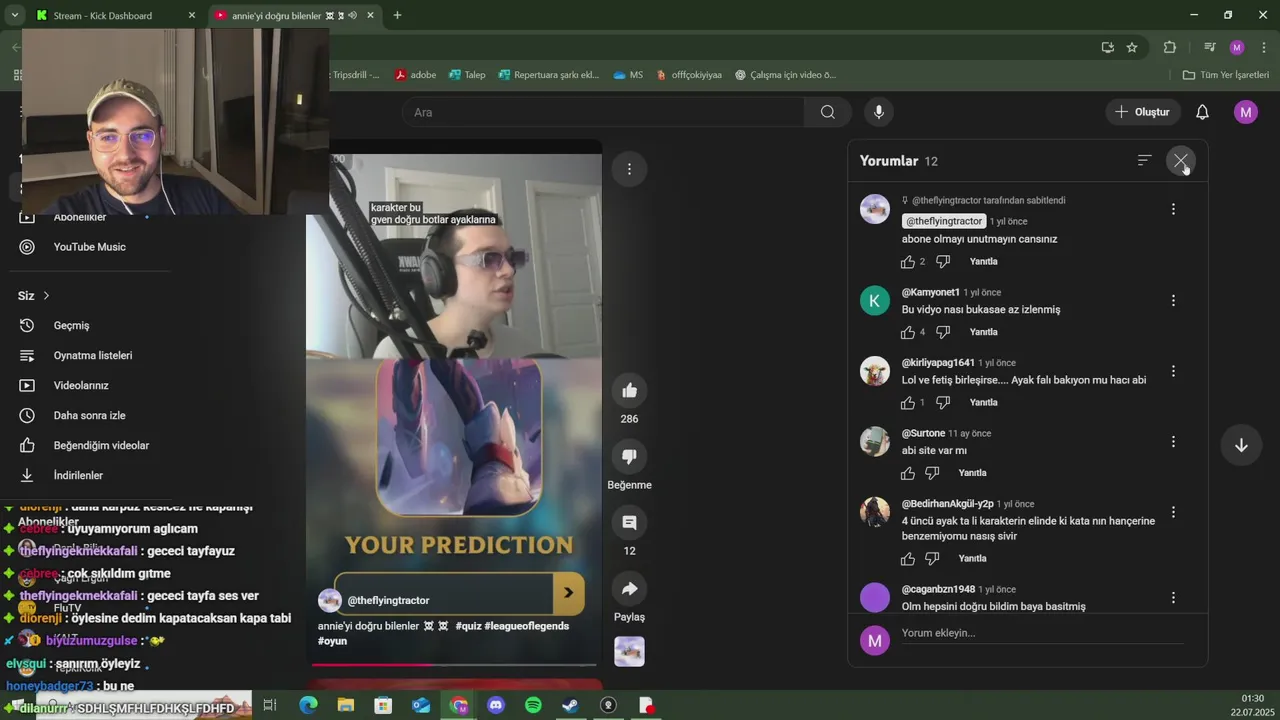Screen dimensions: 1280x720
Task: Open YouTube Music in sidebar
Action: 90,247
